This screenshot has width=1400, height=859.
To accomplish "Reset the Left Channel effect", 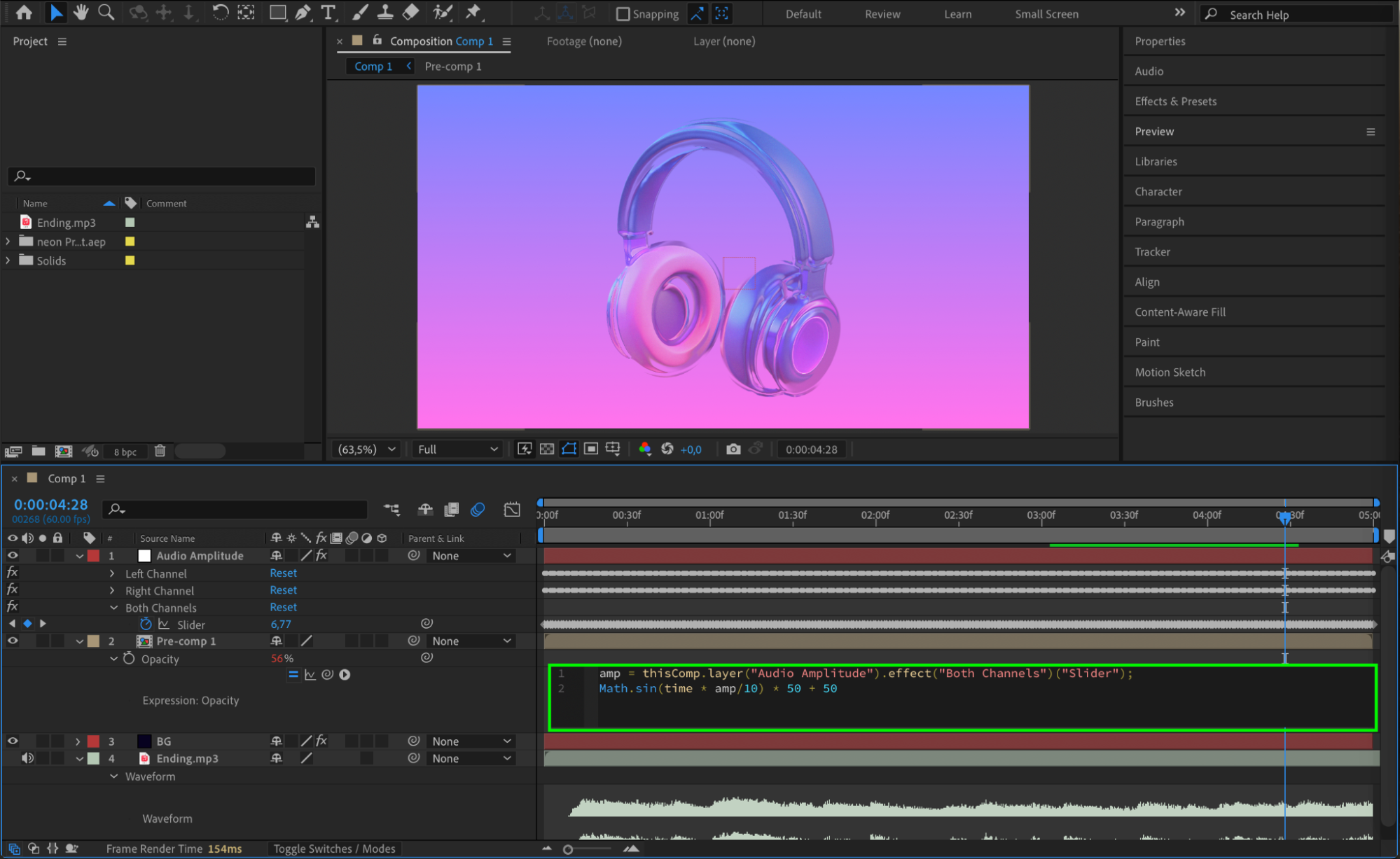I will (x=283, y=573).
